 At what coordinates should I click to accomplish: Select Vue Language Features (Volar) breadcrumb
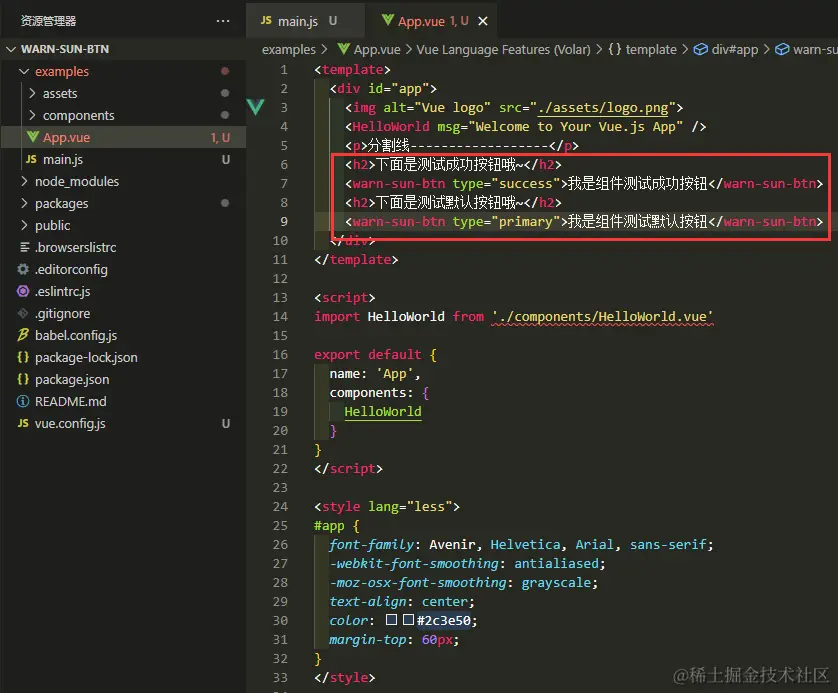click(503, 50)
